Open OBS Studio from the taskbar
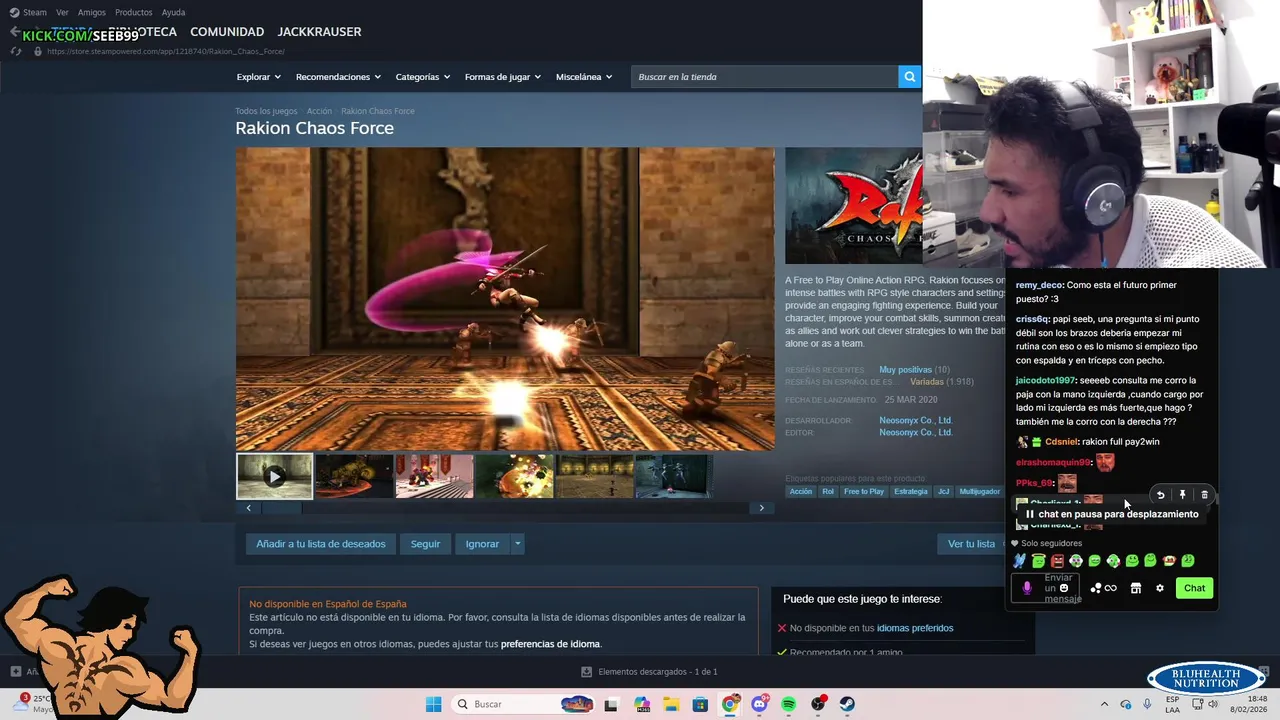The width and height of the screenshot is (1280, 720). point(818,704)
